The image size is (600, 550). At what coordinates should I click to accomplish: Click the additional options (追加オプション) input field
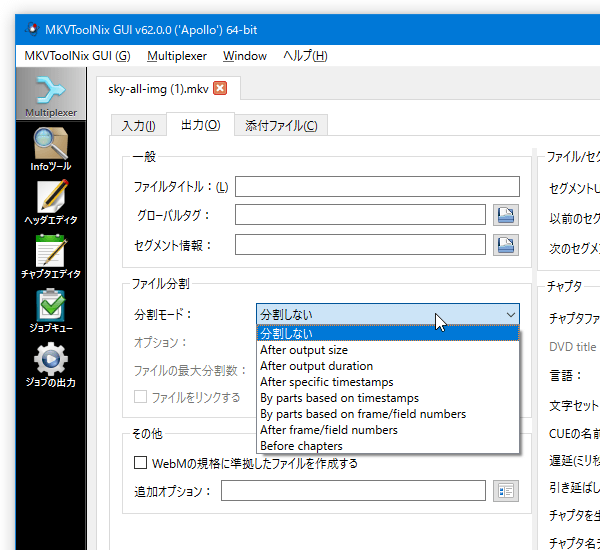click(x=353, y=491)
